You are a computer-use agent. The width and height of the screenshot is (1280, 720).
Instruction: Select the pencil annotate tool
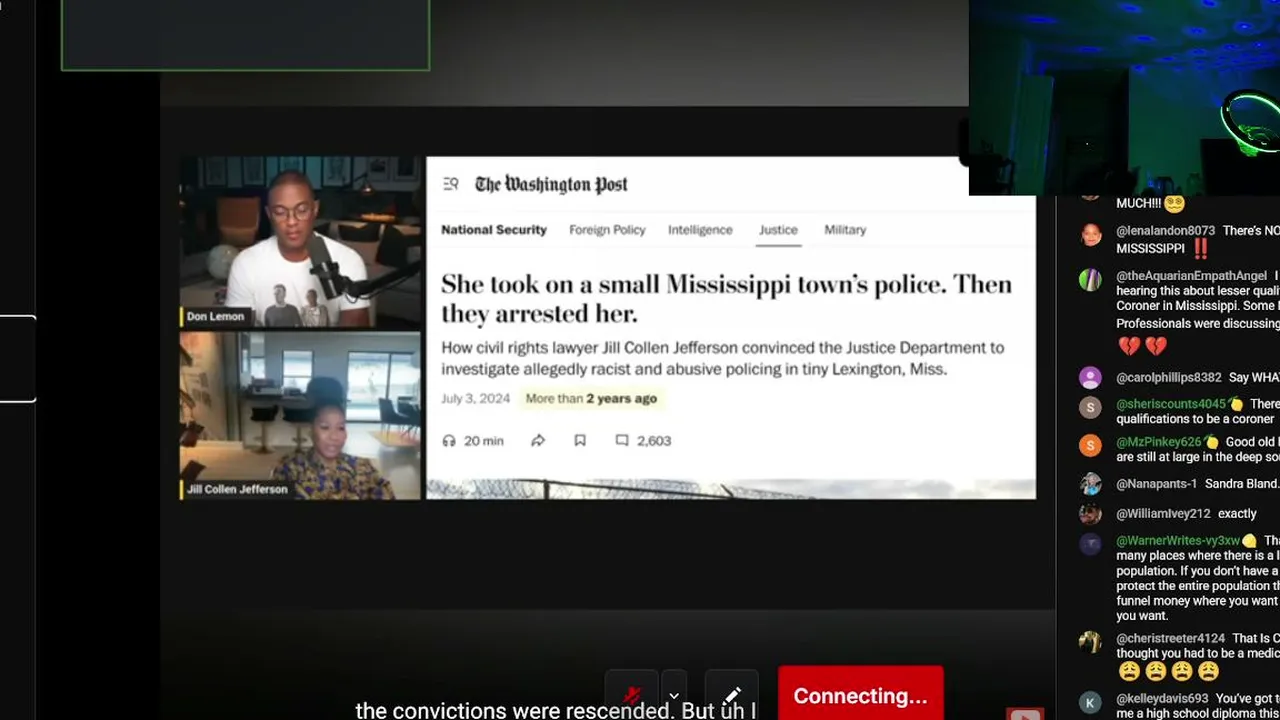pyautogui.click(x=732, y=695)
